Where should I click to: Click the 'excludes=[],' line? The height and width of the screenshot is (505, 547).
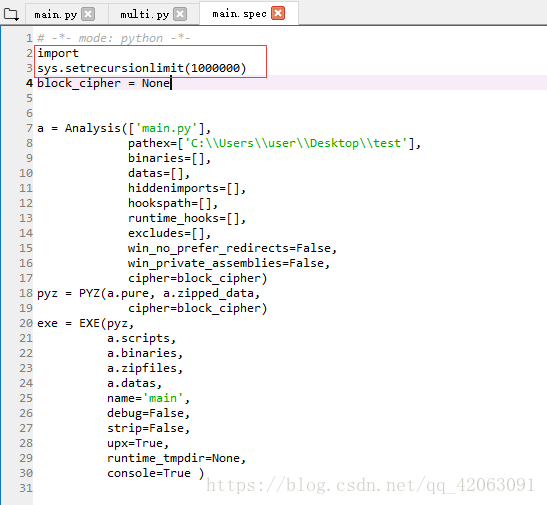(x=170, y=233)
